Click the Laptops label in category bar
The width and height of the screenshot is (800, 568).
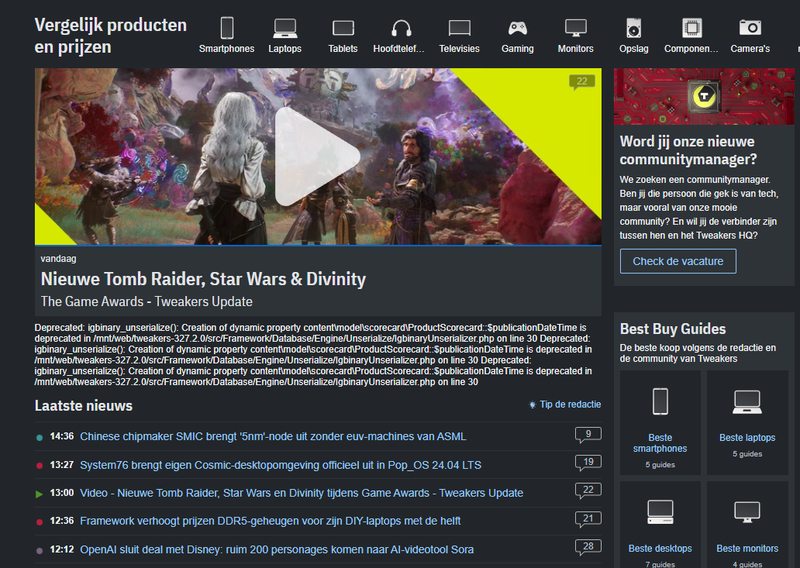pos(285,48)
